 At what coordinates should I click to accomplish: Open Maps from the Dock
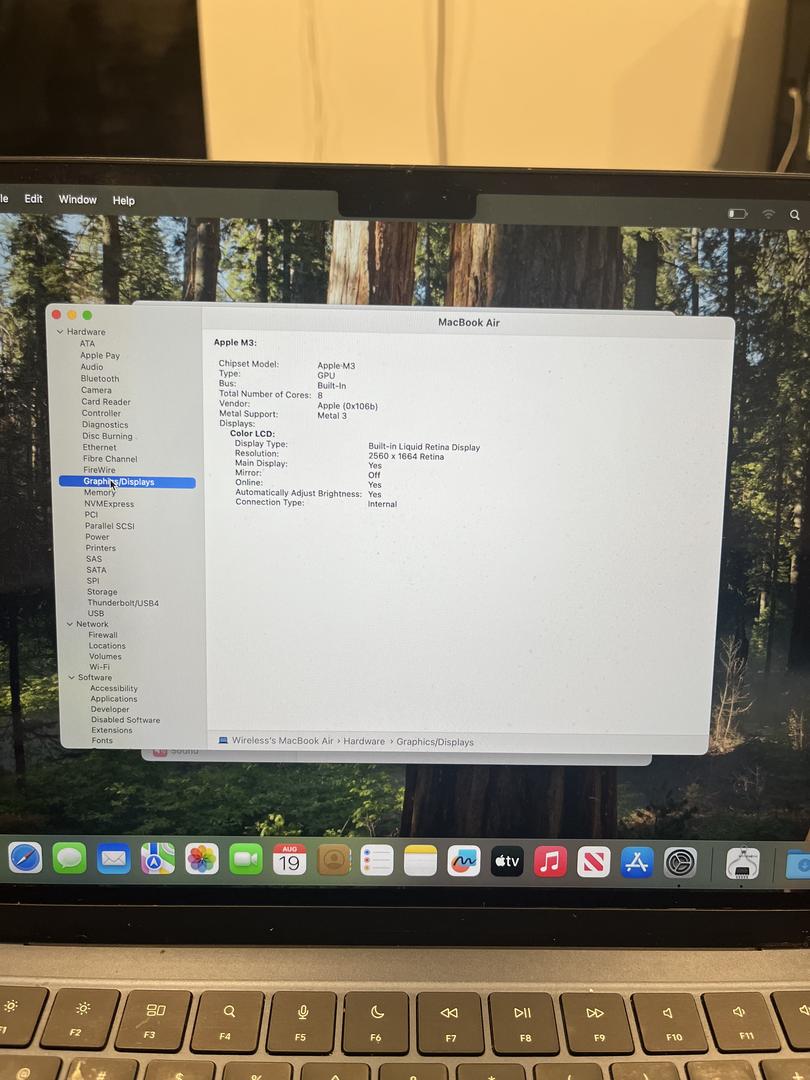click(158, 859)
